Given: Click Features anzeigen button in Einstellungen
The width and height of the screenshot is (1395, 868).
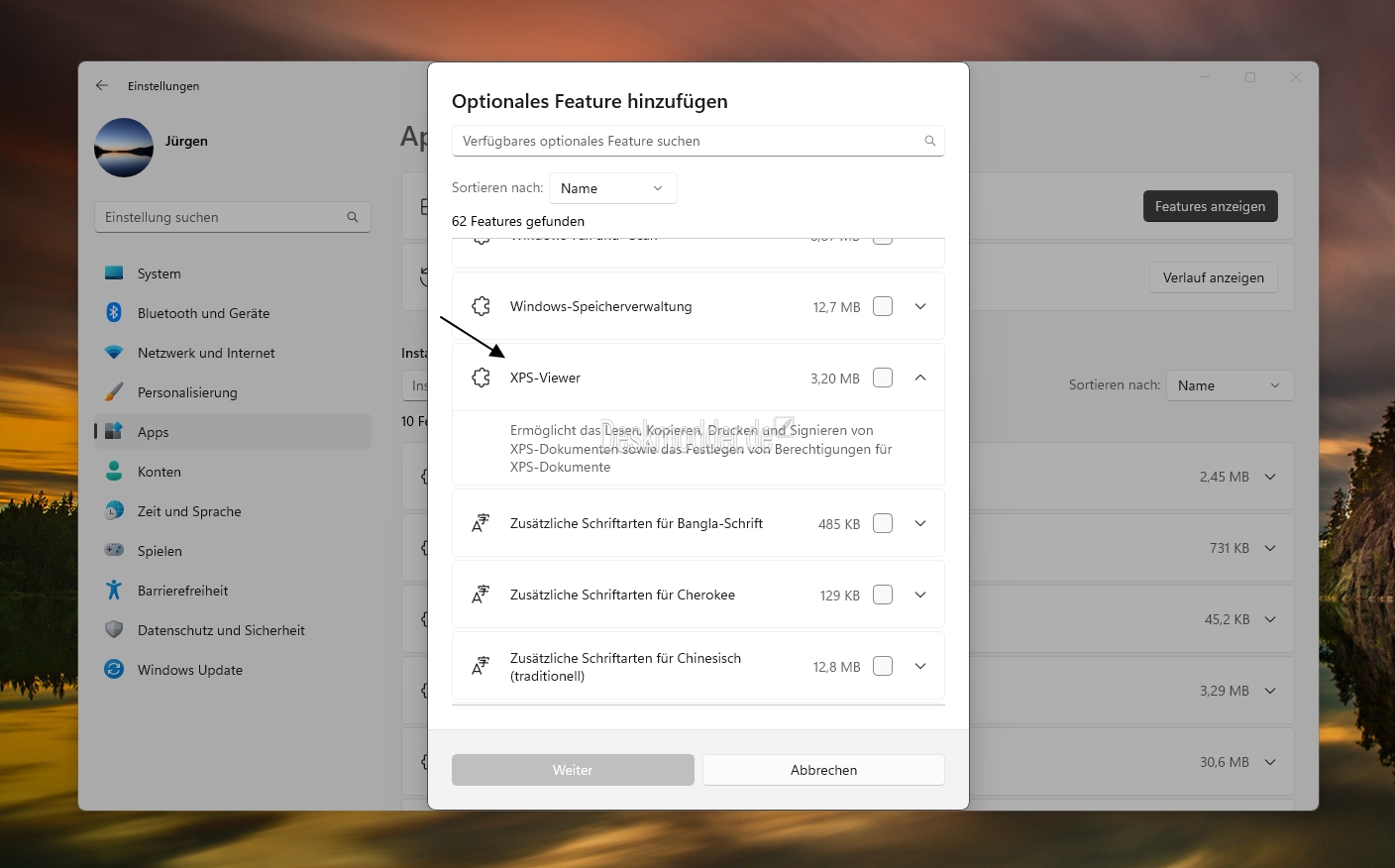Looking at the screenshot, I should [x=1210, y=206].
